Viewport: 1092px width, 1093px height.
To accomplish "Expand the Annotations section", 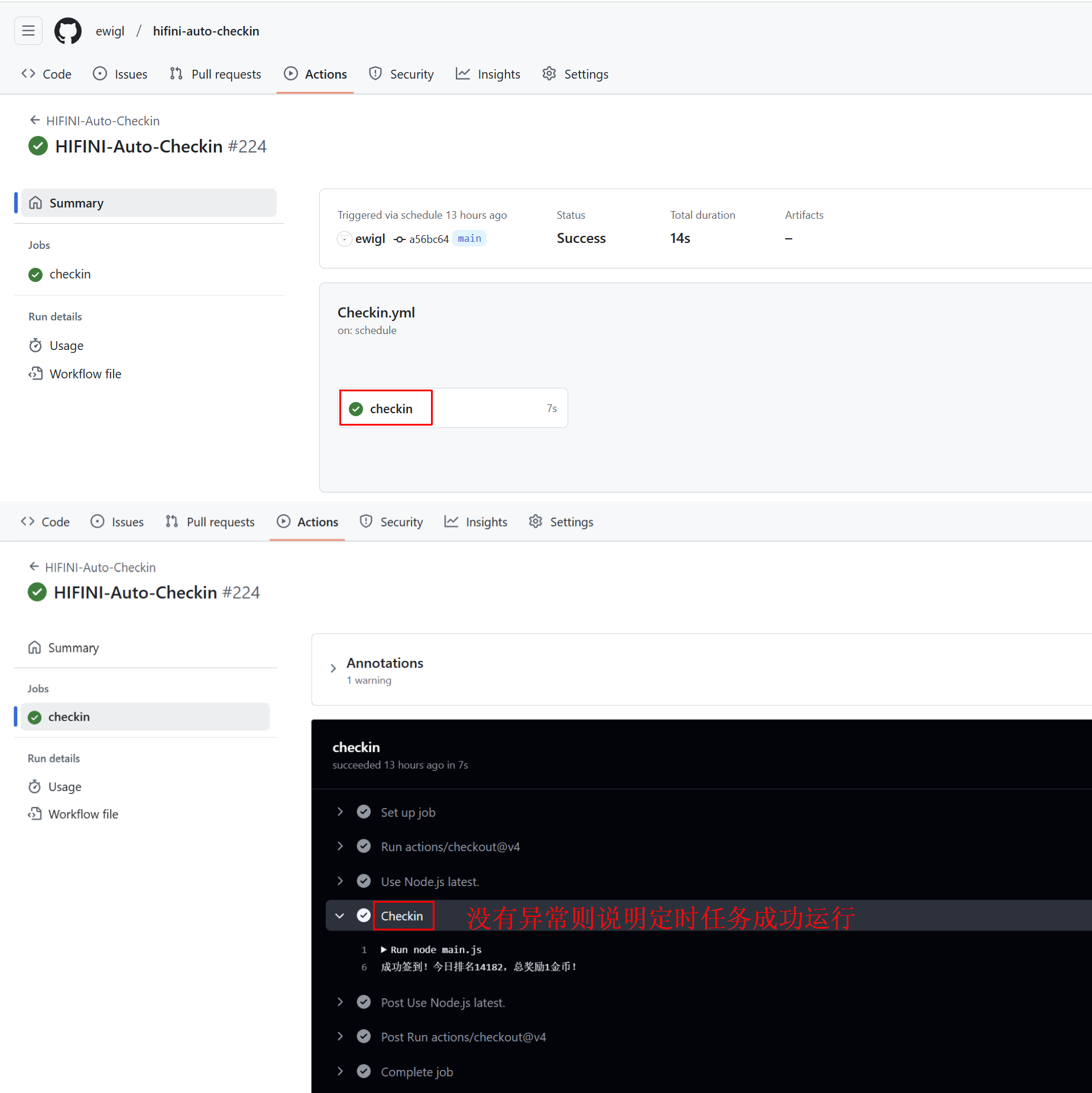I will point(333,669).
